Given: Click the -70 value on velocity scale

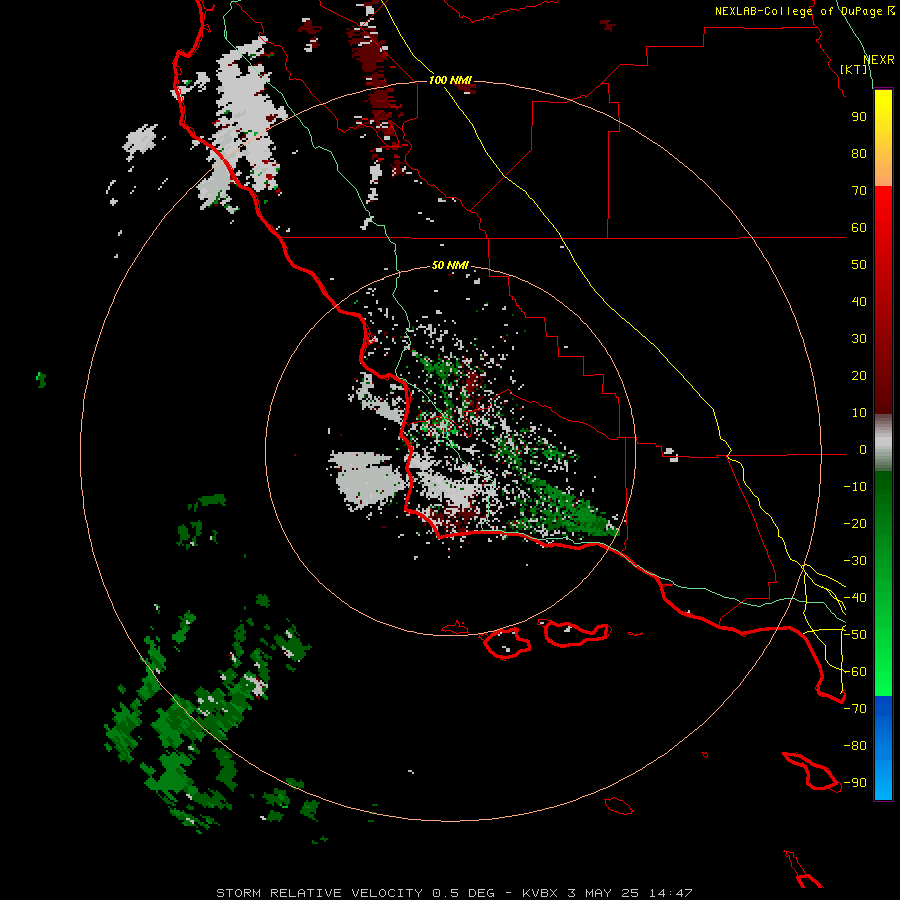Looking at the screenshot, I should pos(855,709).
